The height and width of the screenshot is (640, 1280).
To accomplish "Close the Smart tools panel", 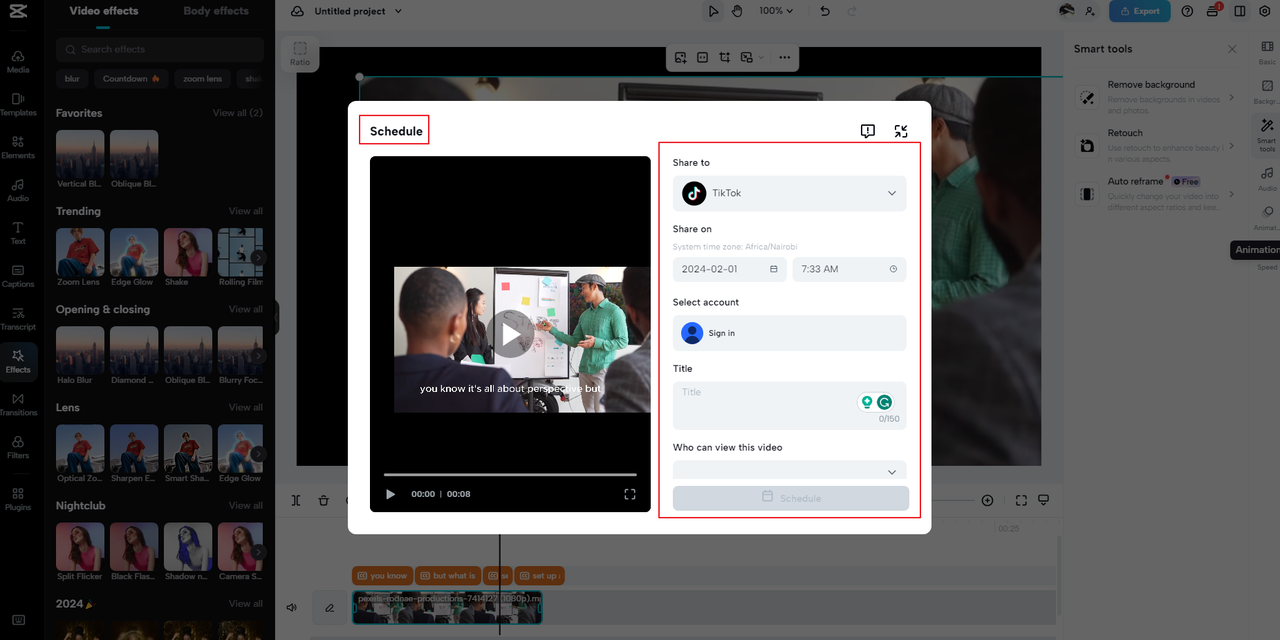I will click(x=1232, y=49).
